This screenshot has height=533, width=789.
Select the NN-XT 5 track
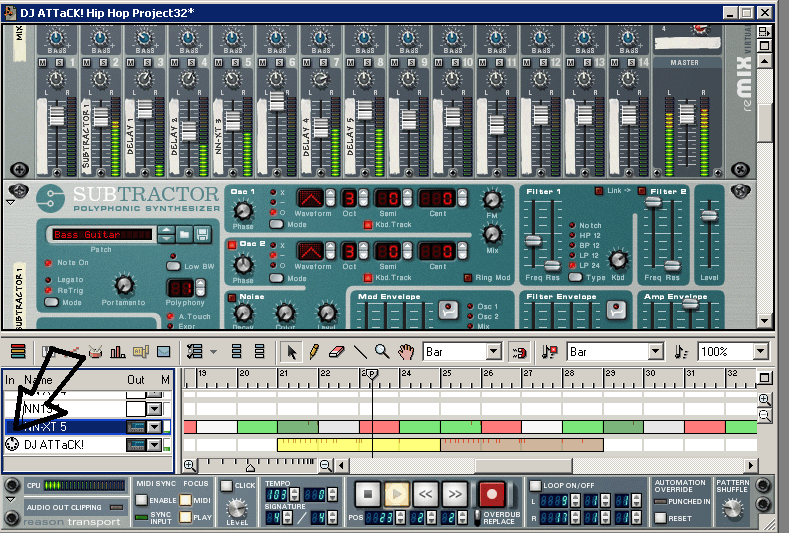pos(88,427)
